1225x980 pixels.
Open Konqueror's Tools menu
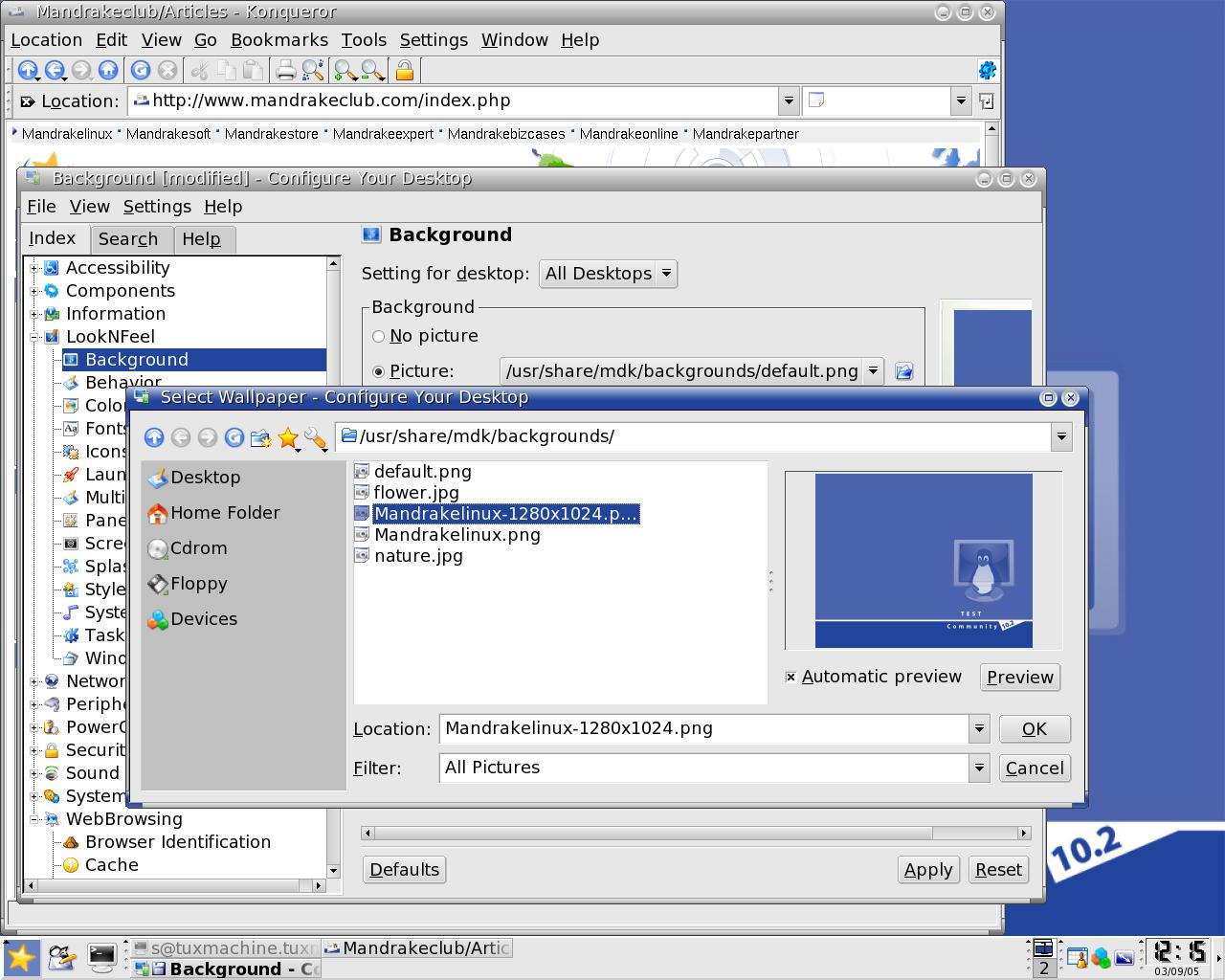point(364,40)
